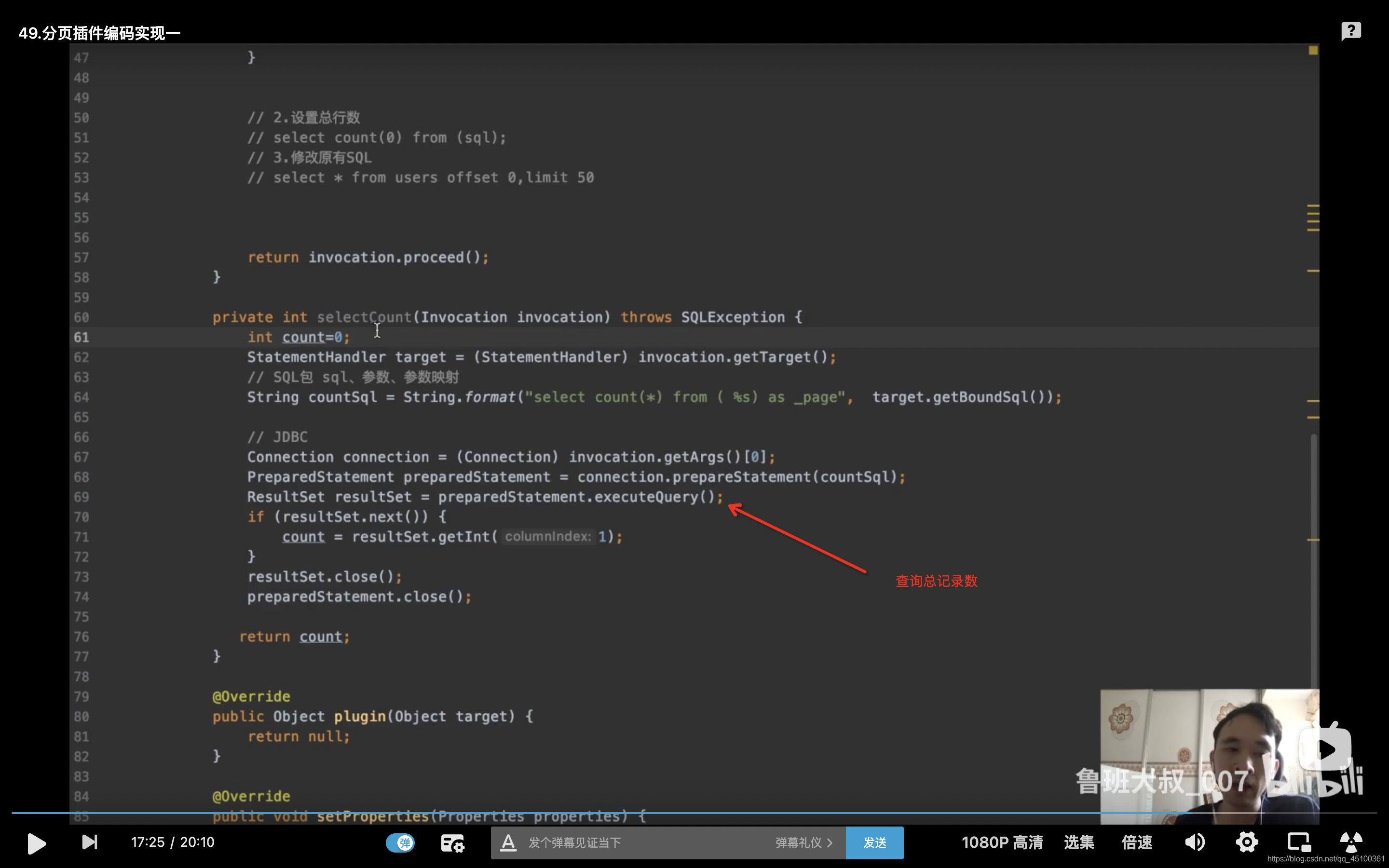1389x868 pixels.
Task: Toggle the danmaku comments switch
Action: point(400,842)
